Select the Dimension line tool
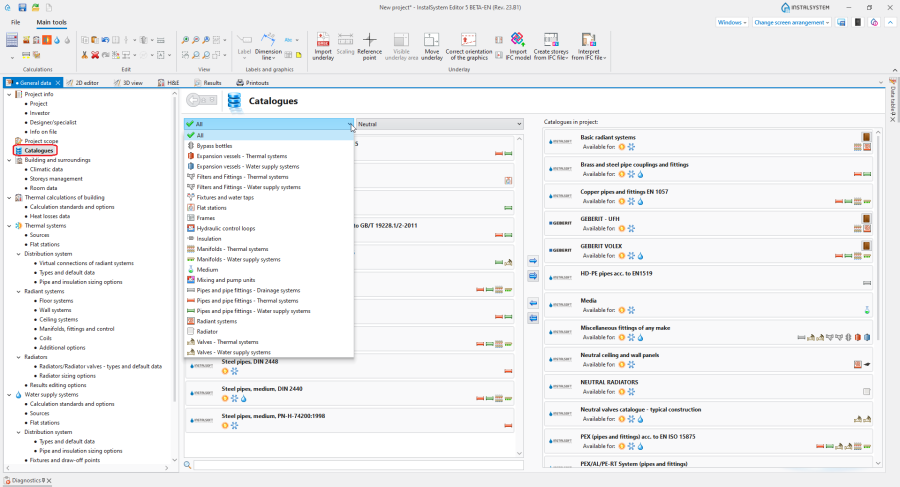Screen dimensions: 900x487 click(x=268, y=46)
